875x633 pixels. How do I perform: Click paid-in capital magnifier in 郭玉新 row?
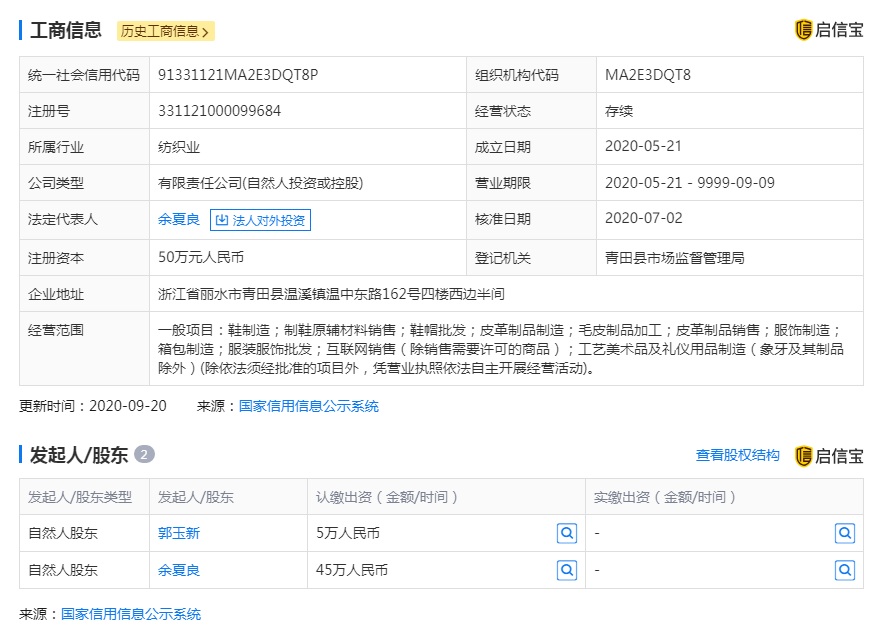point(845,533)
